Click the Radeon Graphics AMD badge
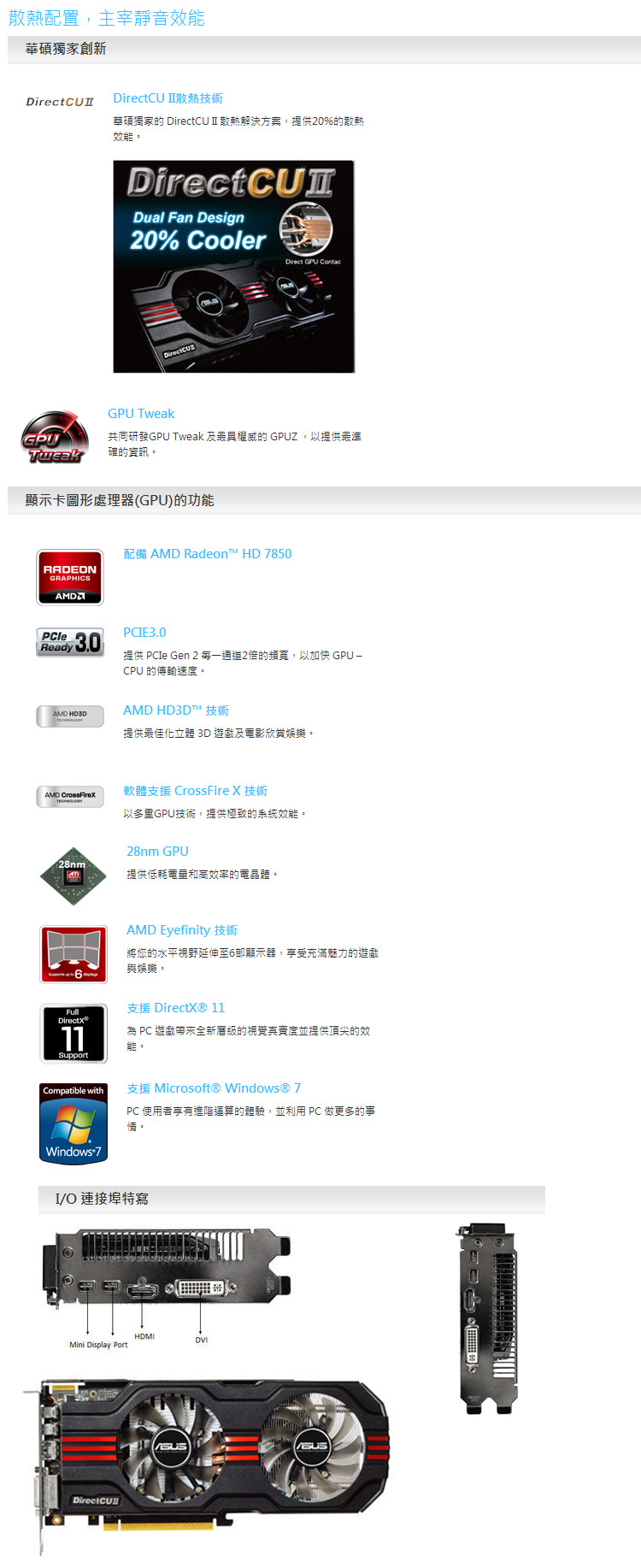This screenshot has height=1568, width=641. (70, 577)
